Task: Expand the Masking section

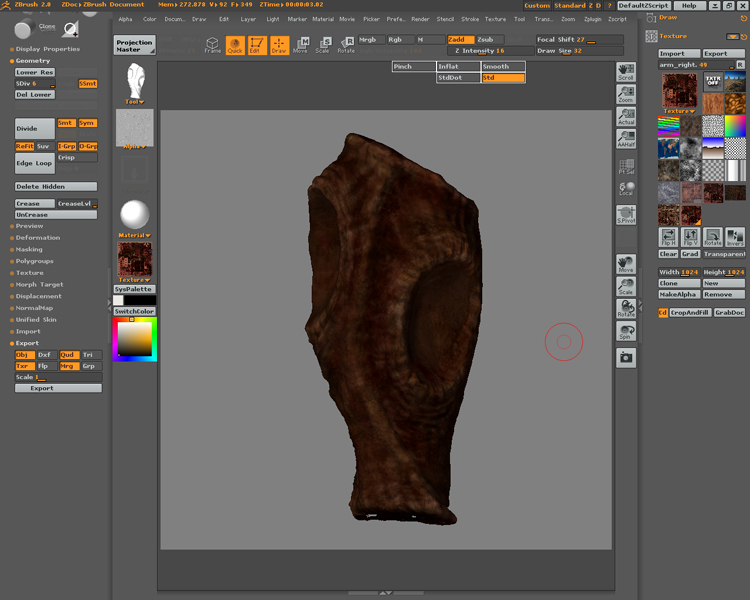Action: tap(29, 250)
